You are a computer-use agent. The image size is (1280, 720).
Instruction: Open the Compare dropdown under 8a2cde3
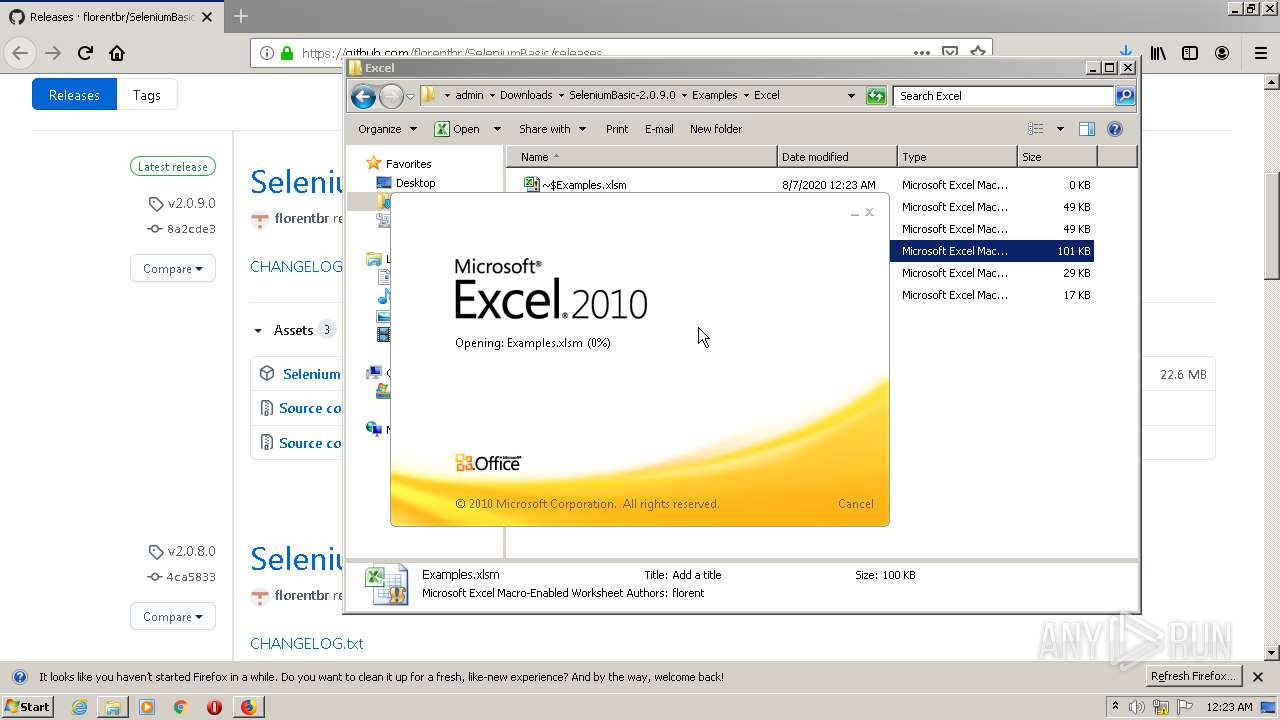click(x=172, y=269)
